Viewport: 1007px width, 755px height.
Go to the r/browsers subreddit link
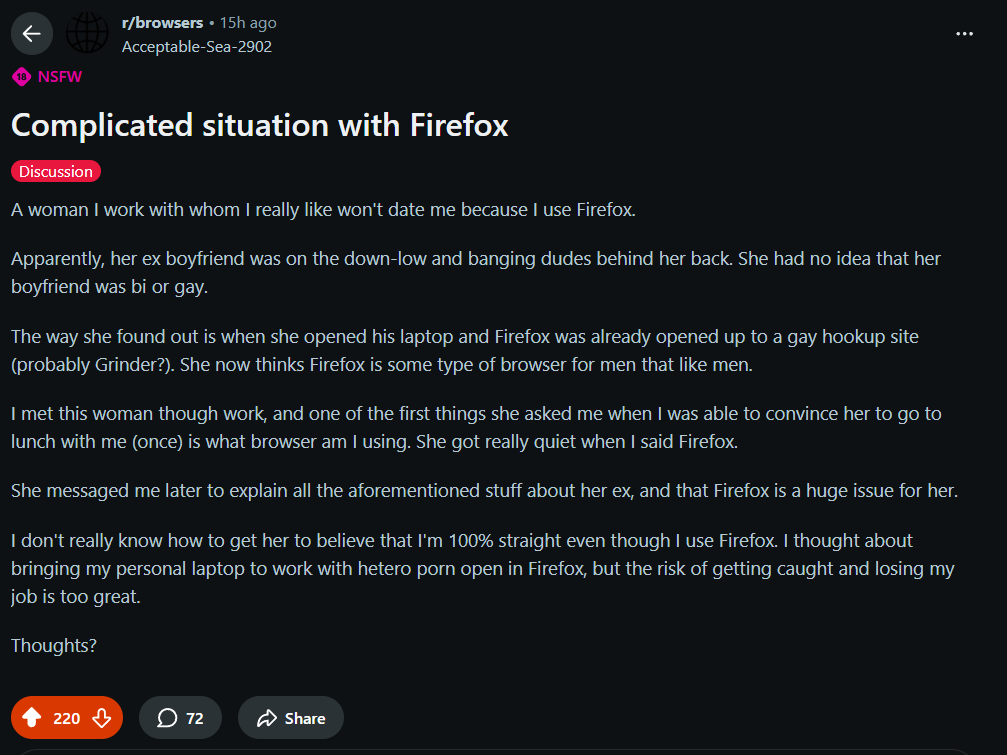tap(161, 22)
